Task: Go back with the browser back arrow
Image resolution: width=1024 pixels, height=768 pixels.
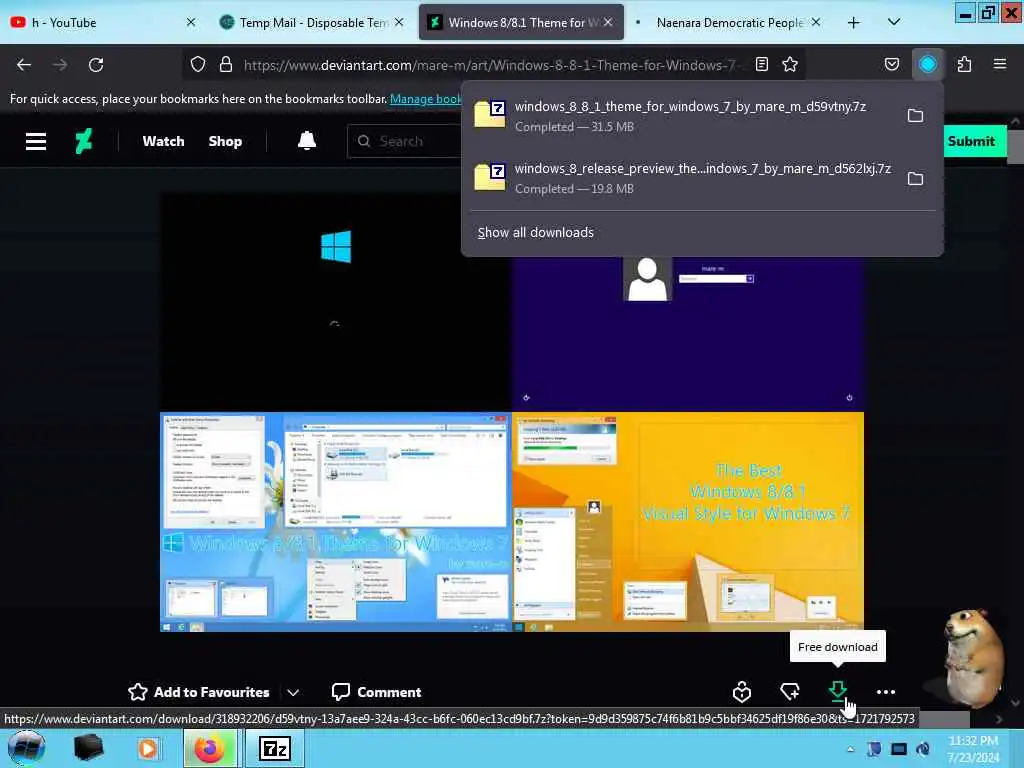Action: point(24,65)
